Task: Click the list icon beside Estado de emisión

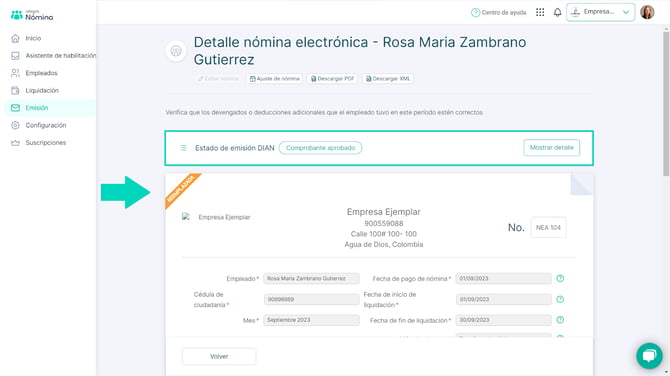Action: point(183,148)
